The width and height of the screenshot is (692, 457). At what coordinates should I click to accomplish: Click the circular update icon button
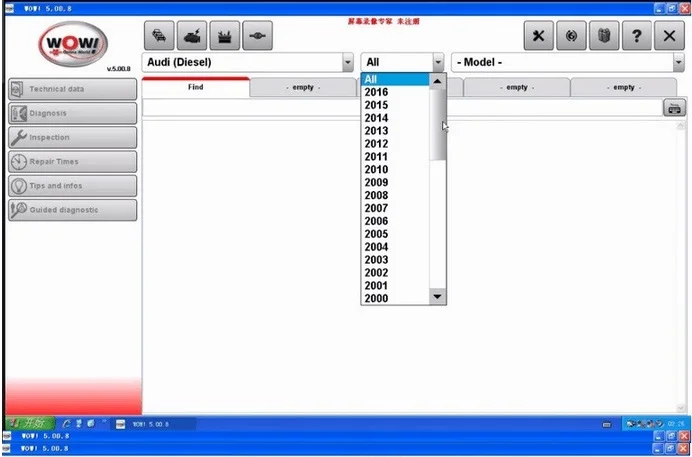(x=572, y=36)
